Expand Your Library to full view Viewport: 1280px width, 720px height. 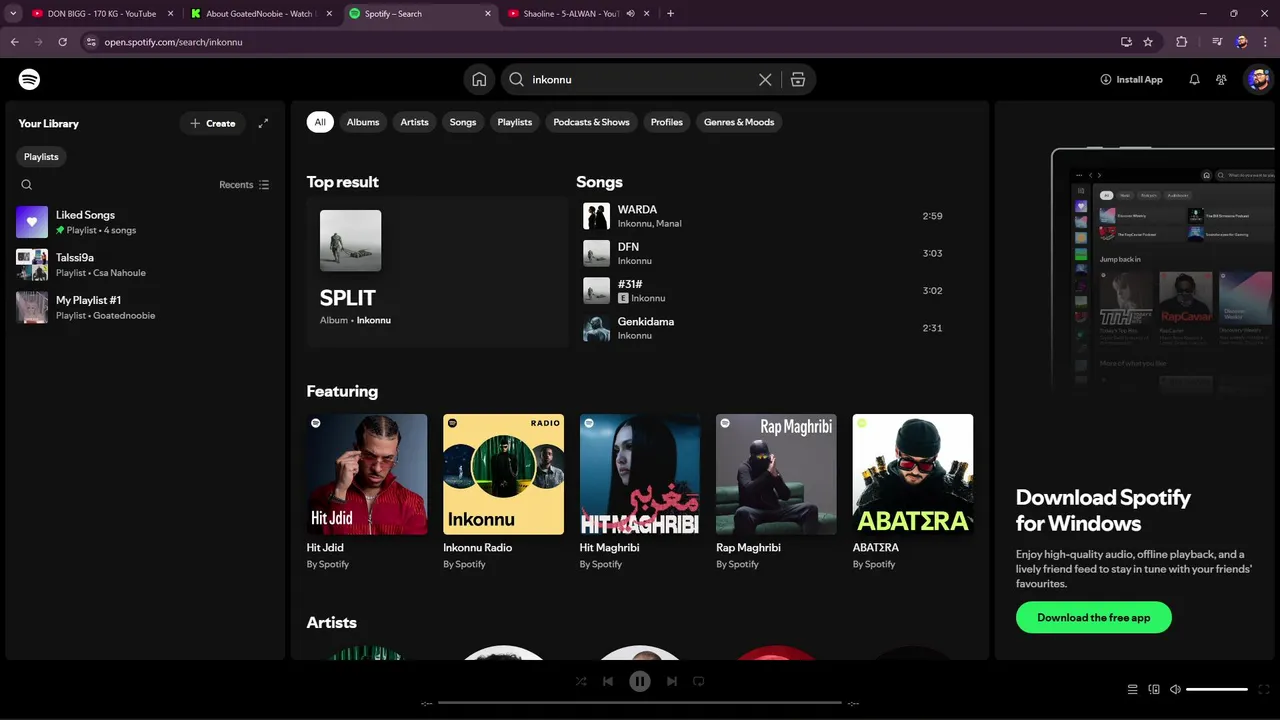pos(263,123)
